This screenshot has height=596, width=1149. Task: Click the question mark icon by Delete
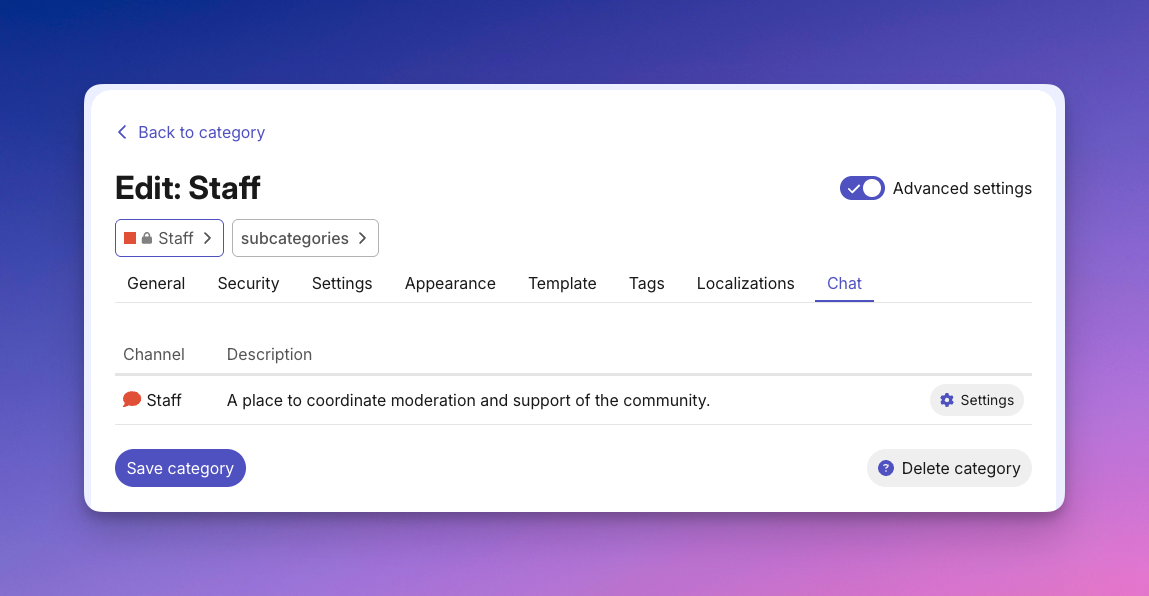[x=886, y=468]
